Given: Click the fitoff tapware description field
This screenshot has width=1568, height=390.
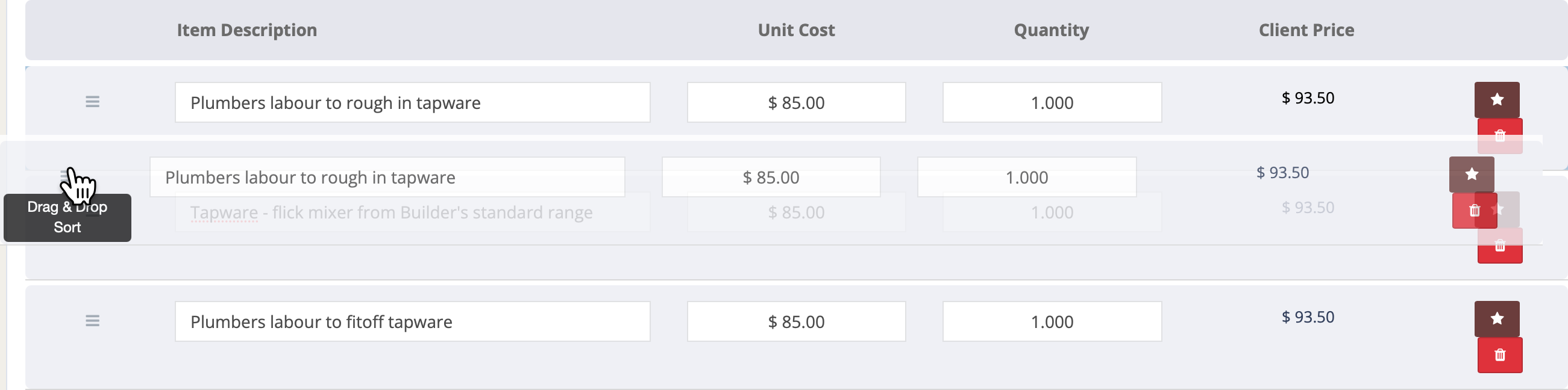Looking at the screenshot, I should [412, 321].
